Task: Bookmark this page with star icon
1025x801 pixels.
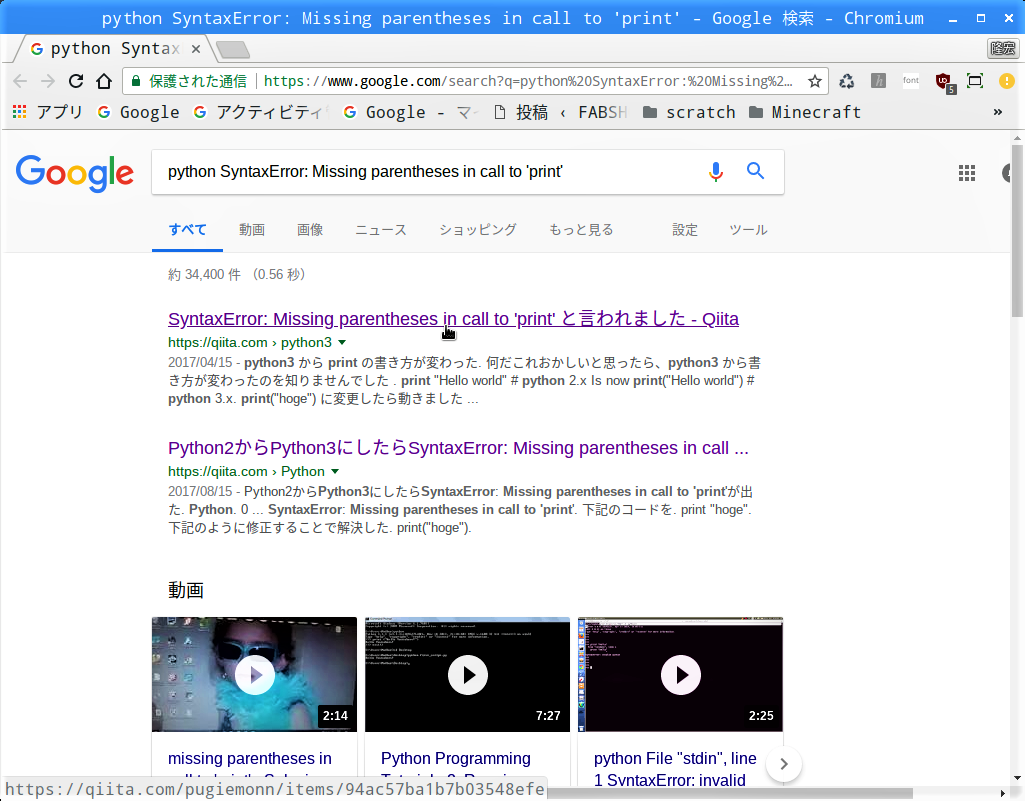Action: click(815, 81)
